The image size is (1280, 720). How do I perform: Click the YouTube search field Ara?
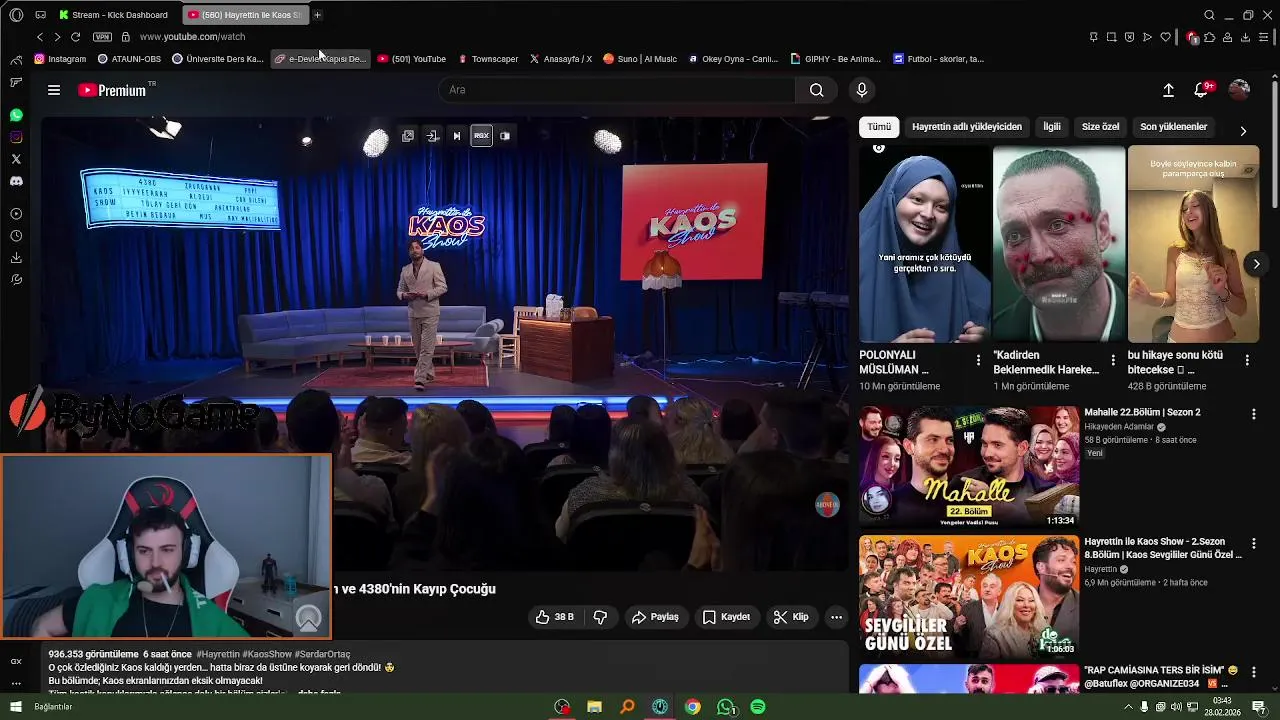(x=617, y=90)
